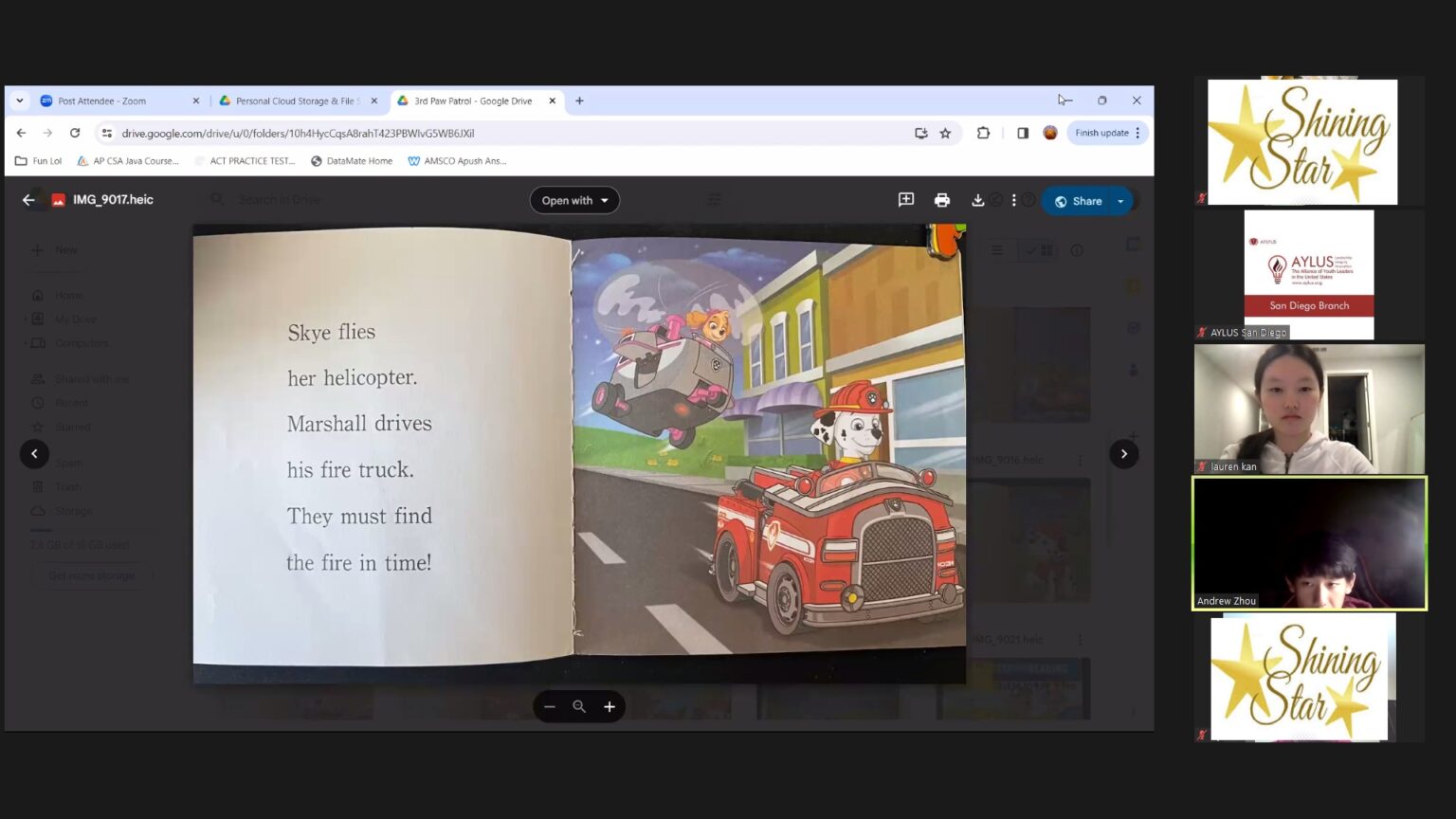Open a new browser tab

[x=579, y=100]
